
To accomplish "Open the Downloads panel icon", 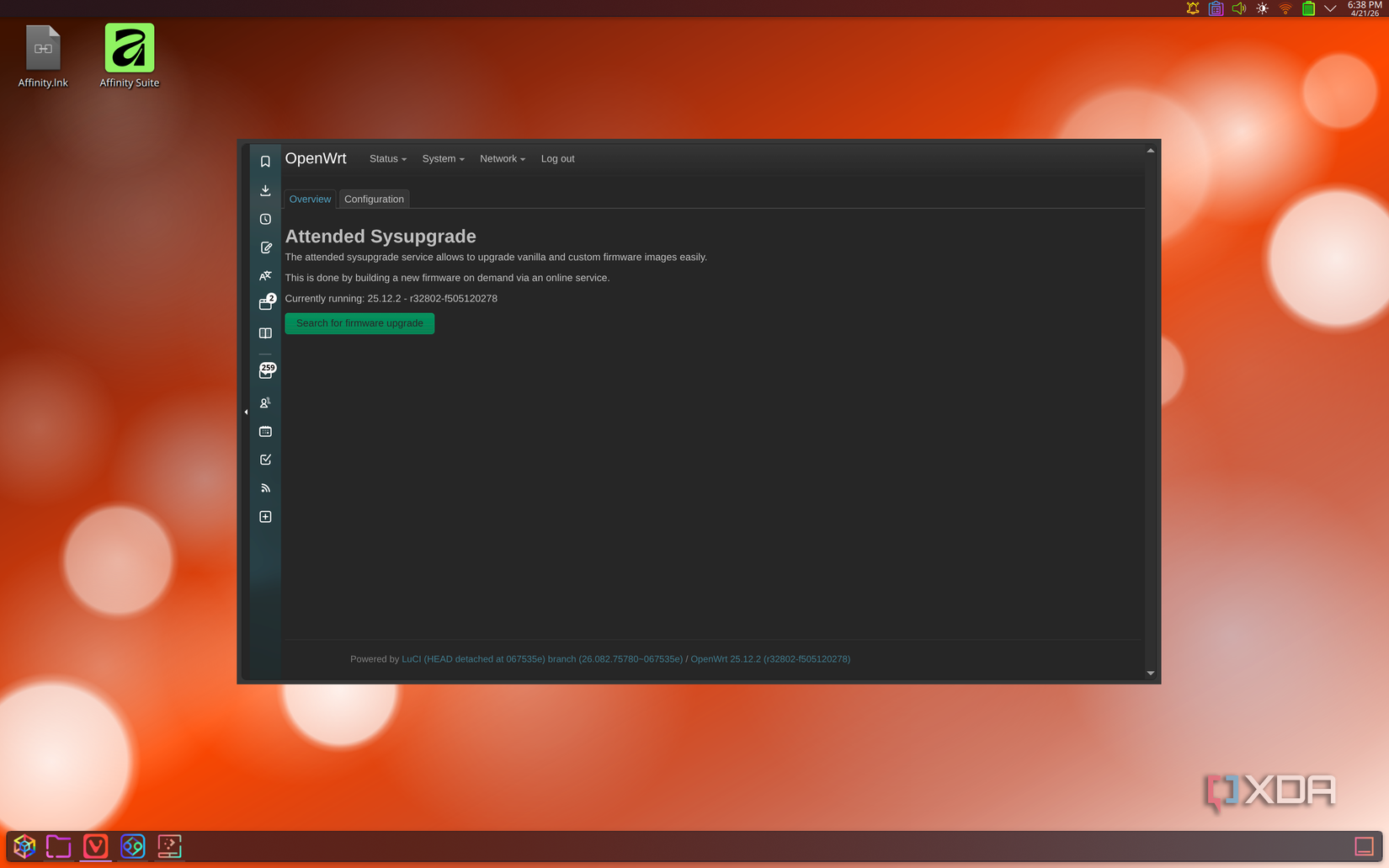I will pyautogui.click(x=265, y=190).
